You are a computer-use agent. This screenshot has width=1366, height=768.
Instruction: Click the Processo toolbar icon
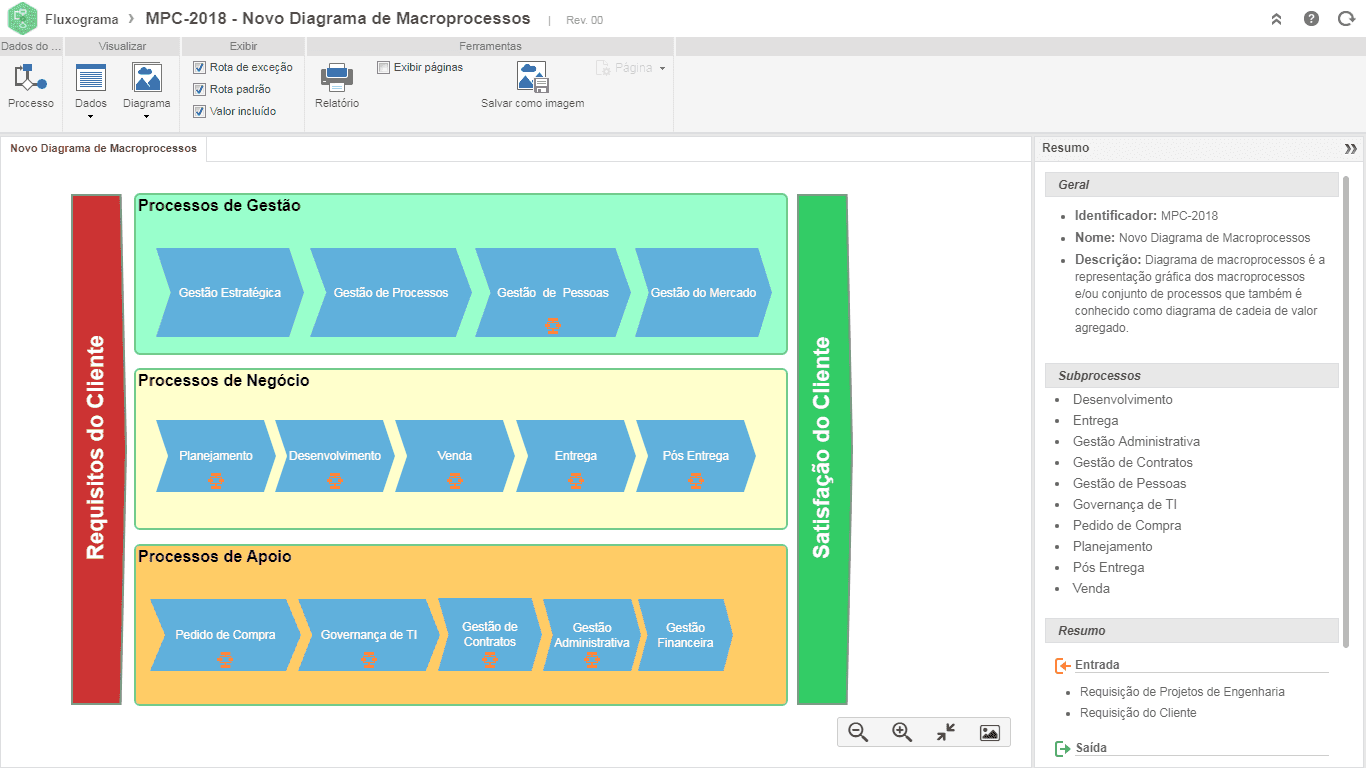(30, 78)
